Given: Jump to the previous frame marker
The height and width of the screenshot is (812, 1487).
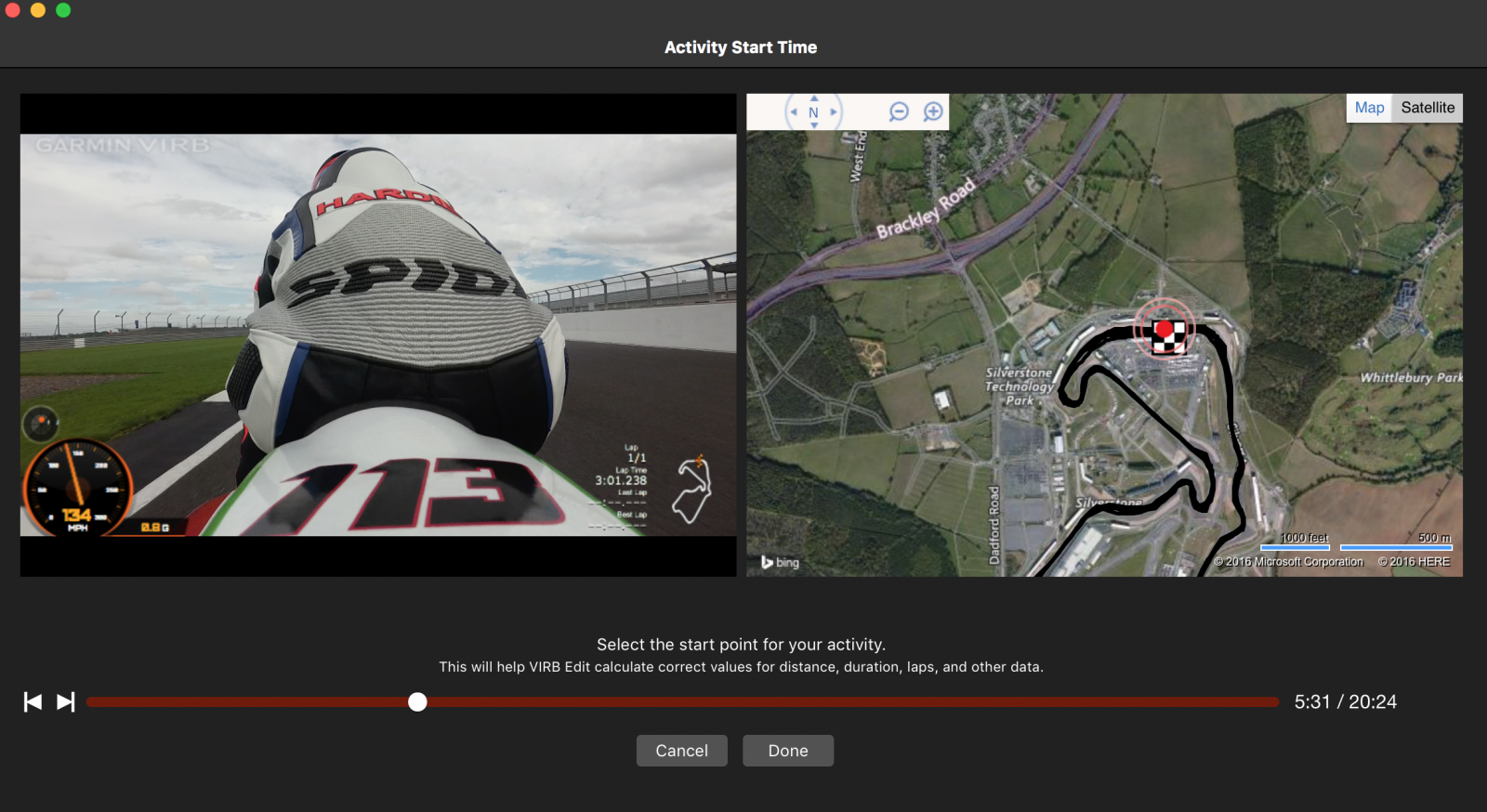Looking at the screenshot, I should pyautogui.click(x=33, y=702).
